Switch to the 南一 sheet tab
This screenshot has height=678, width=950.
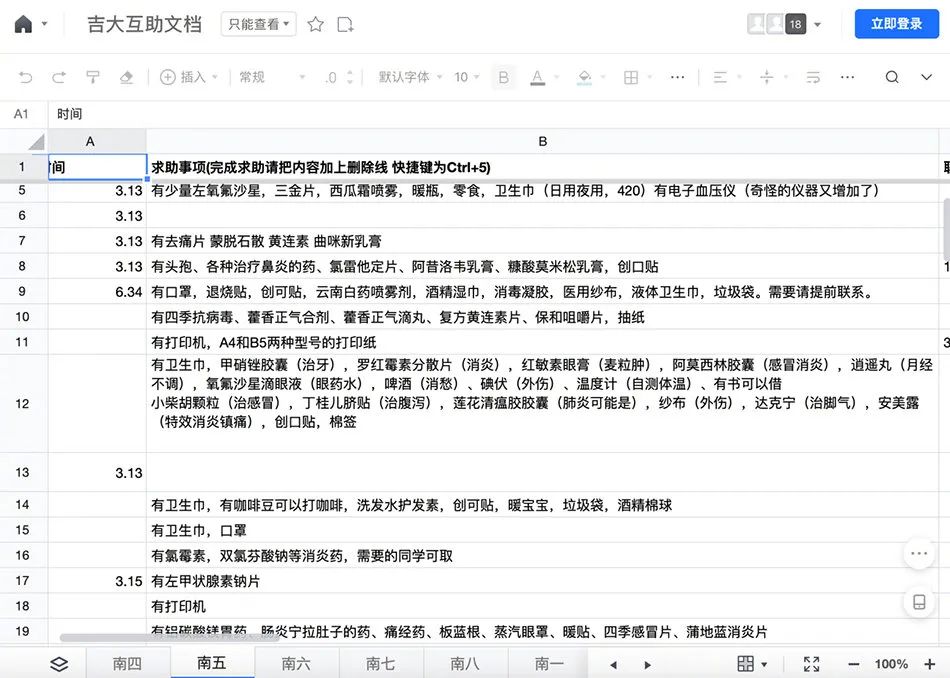(549, 663)
